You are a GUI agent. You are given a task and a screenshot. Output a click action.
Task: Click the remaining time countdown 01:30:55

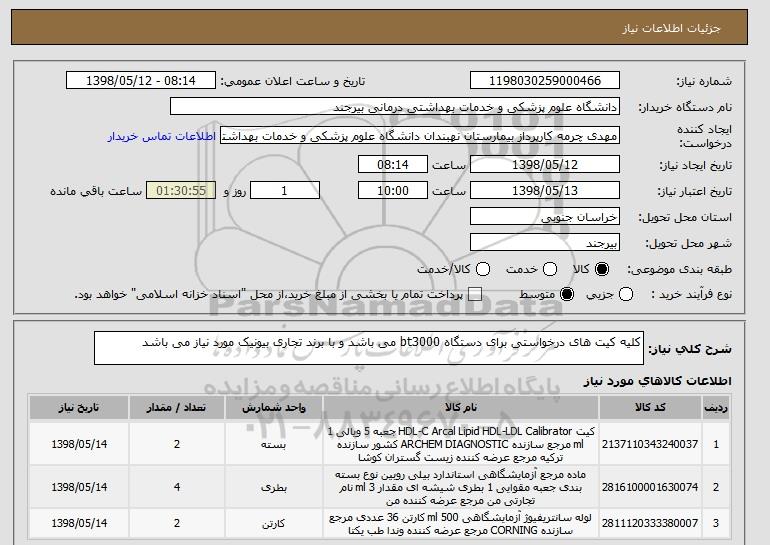pos(181,191)
